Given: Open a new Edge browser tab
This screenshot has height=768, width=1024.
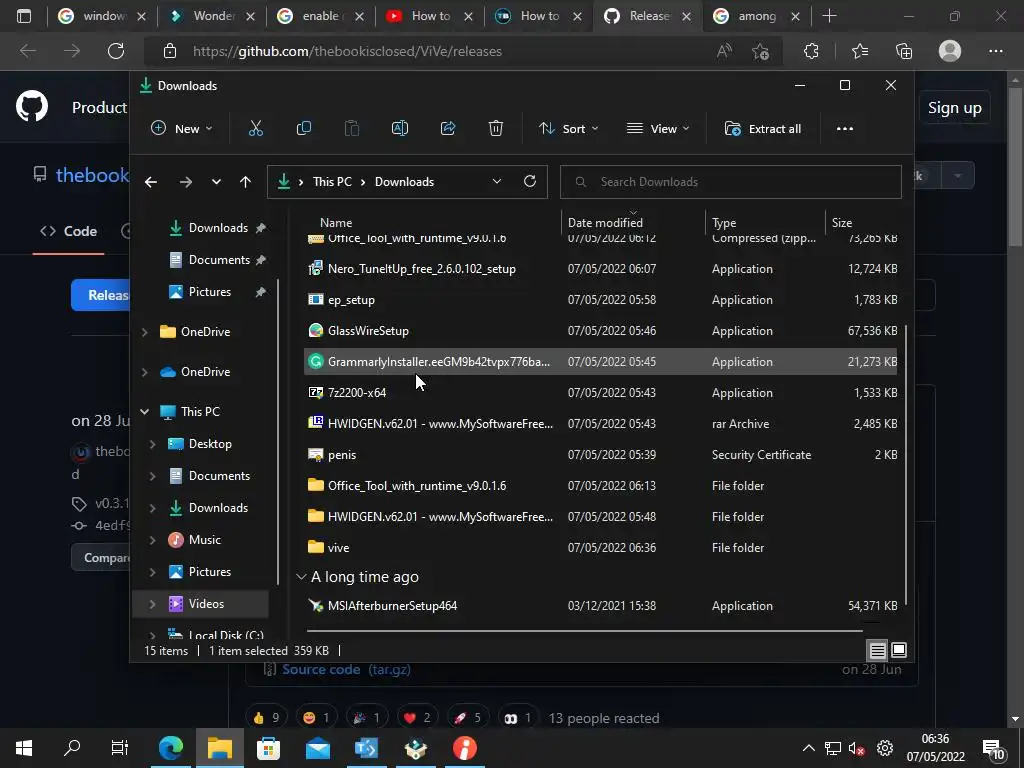Looking at the screenshot, I should coord(829,16).
